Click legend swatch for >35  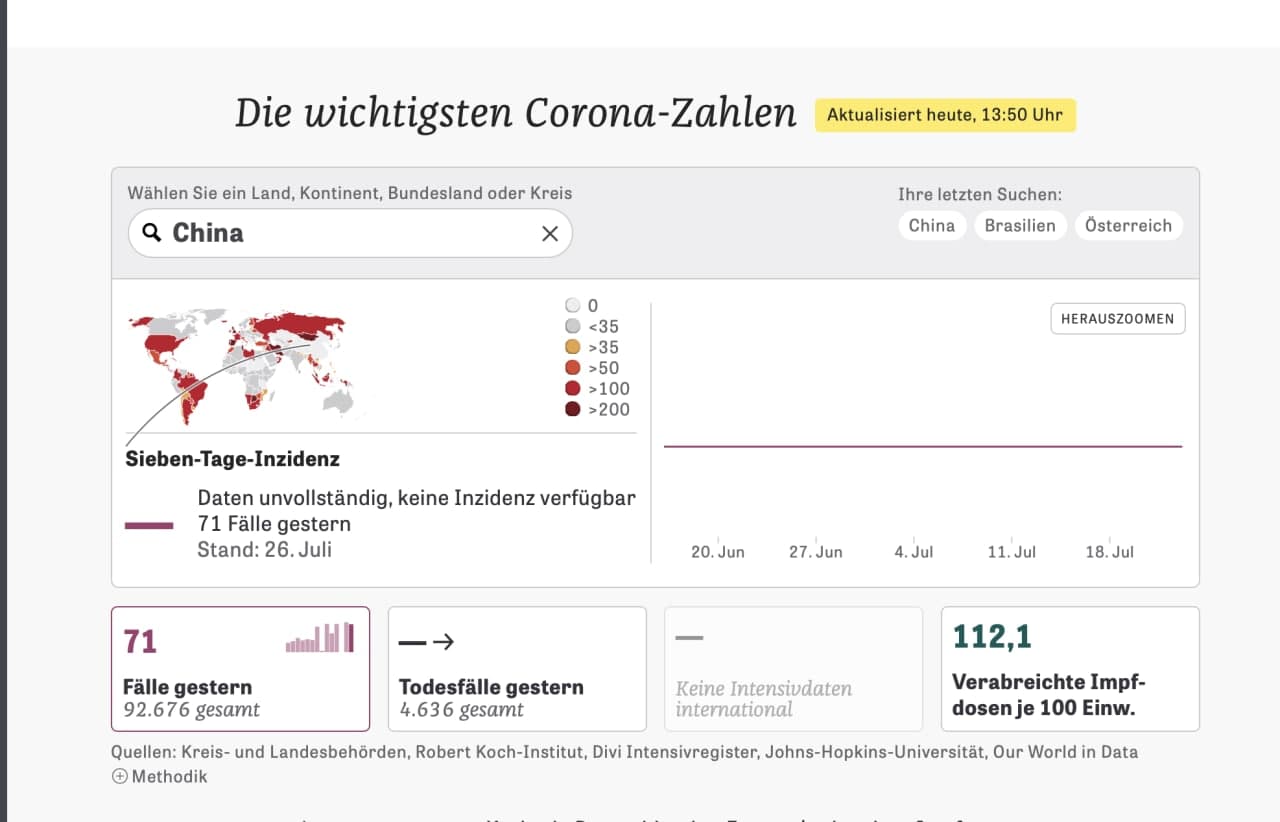573,347
